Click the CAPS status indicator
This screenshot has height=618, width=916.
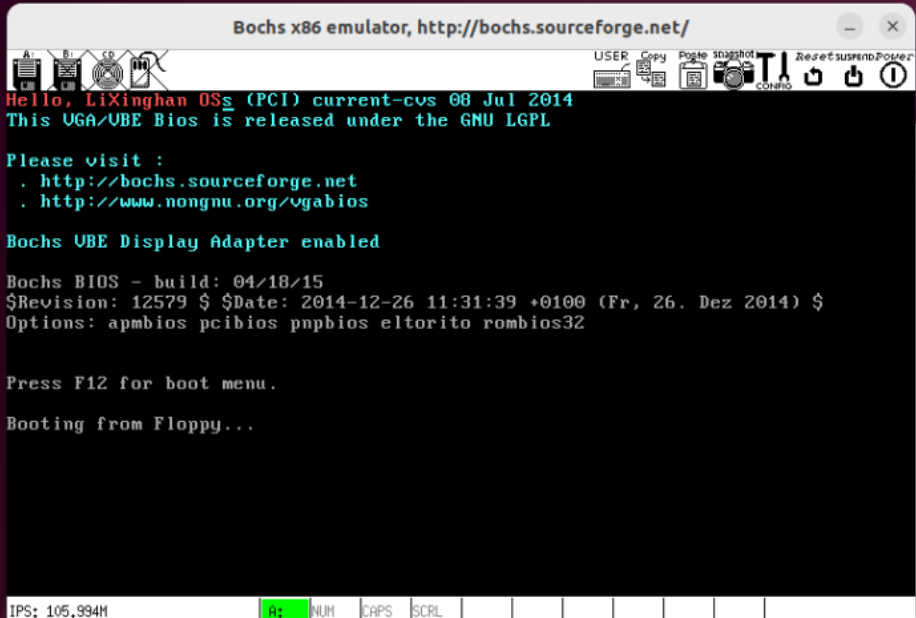(385, 609)
